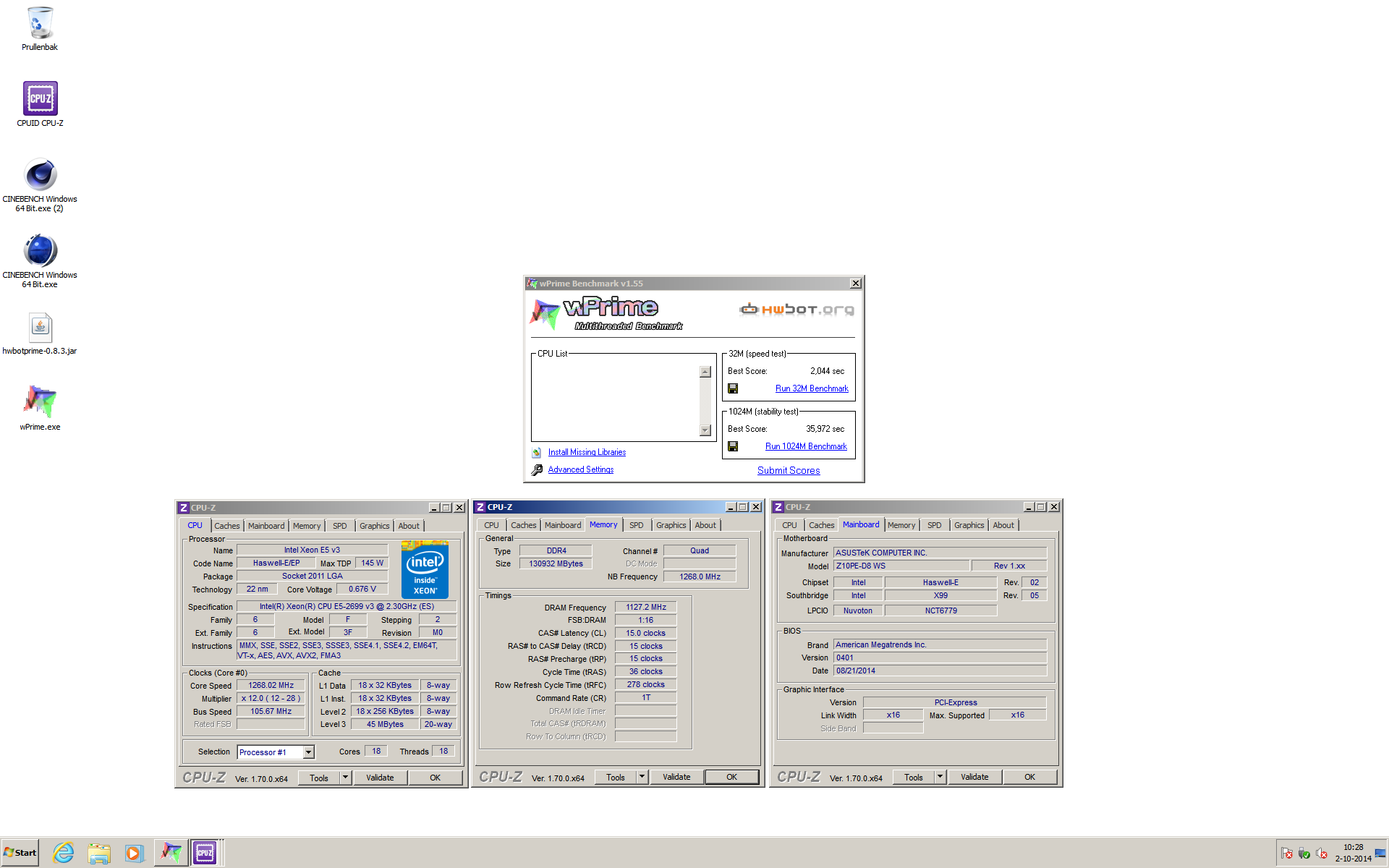Open the Processor #1 selection dropdown

(x=308, y=752)
